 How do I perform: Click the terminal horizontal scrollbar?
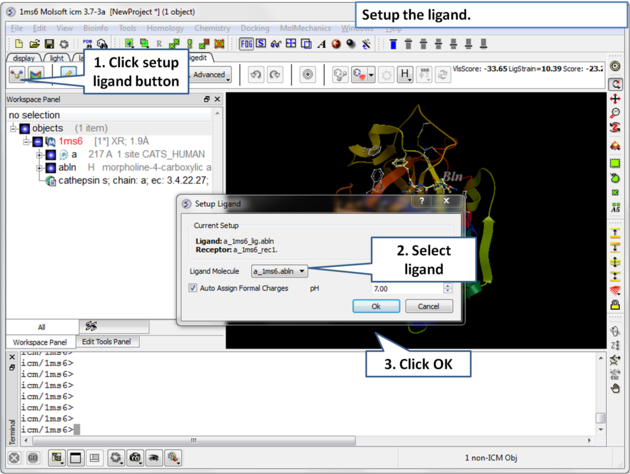click(300, 440)
